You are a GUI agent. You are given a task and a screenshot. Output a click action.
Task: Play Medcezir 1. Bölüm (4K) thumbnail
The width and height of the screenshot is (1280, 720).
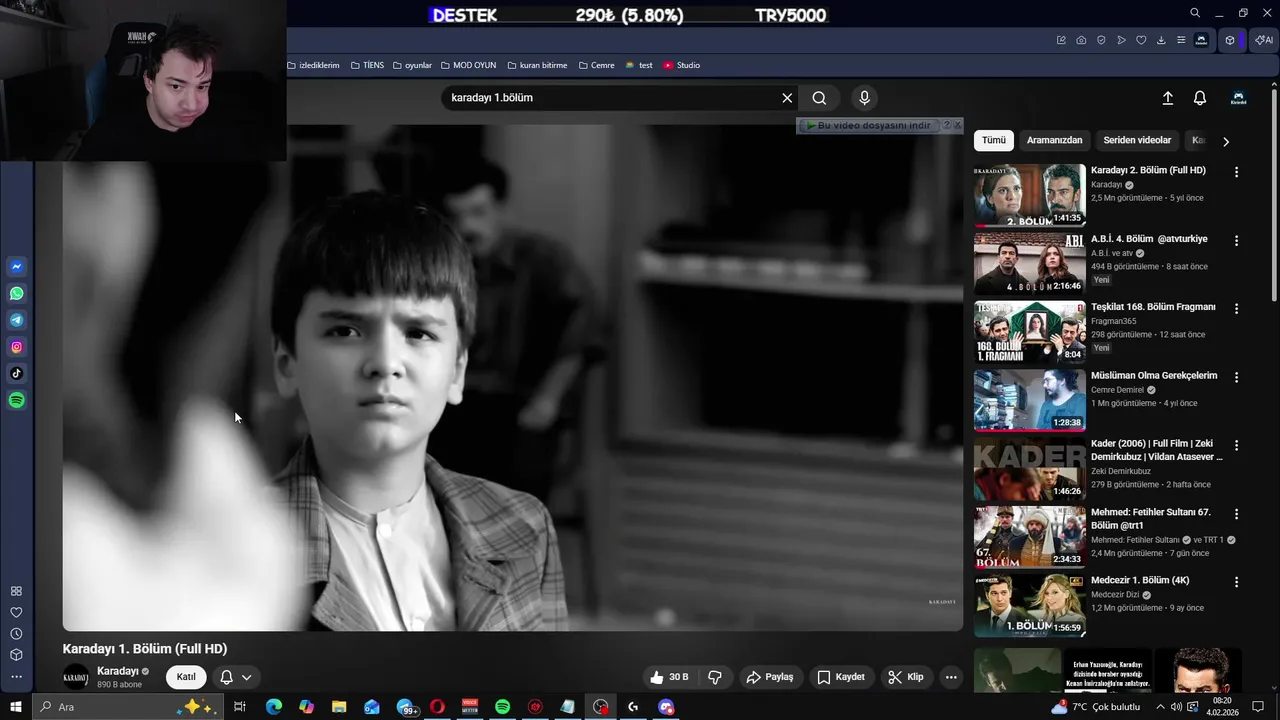(1029, 605)
